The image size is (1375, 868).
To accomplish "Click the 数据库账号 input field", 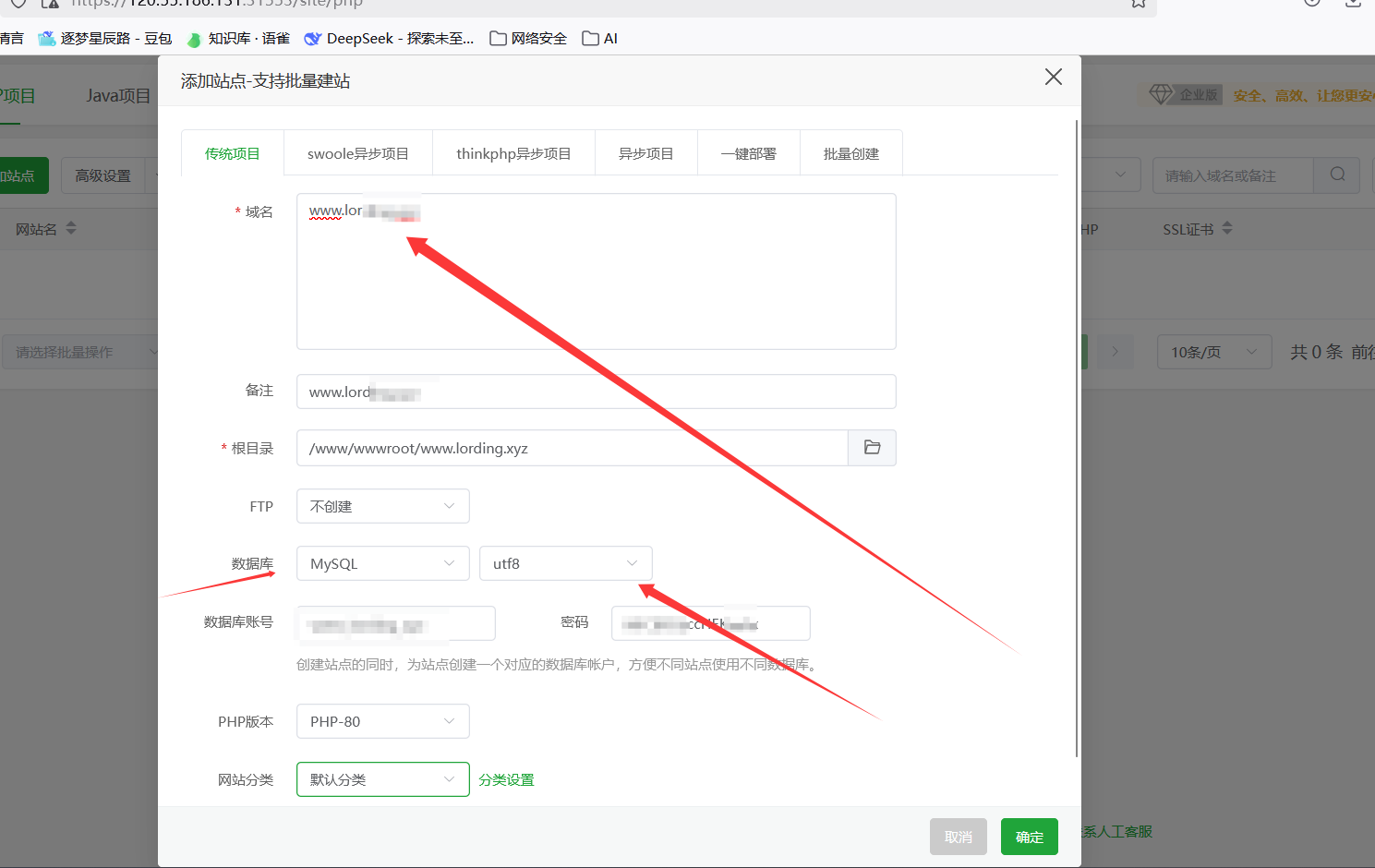I will pos(396,623).
